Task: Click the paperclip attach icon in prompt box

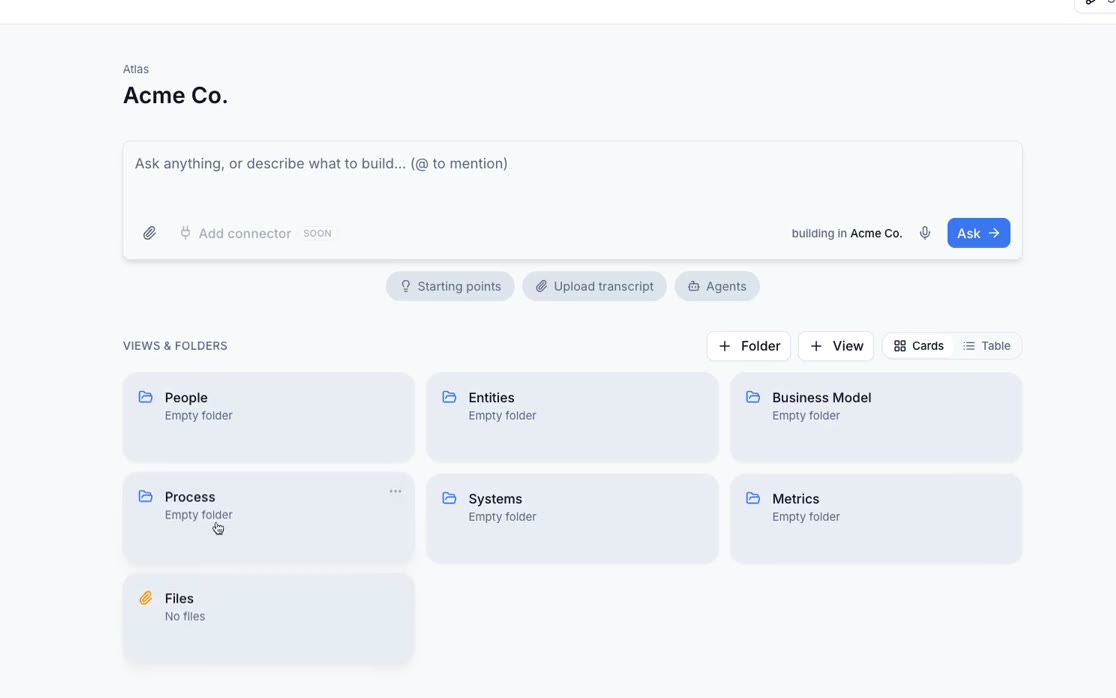Action: (149, 233)
